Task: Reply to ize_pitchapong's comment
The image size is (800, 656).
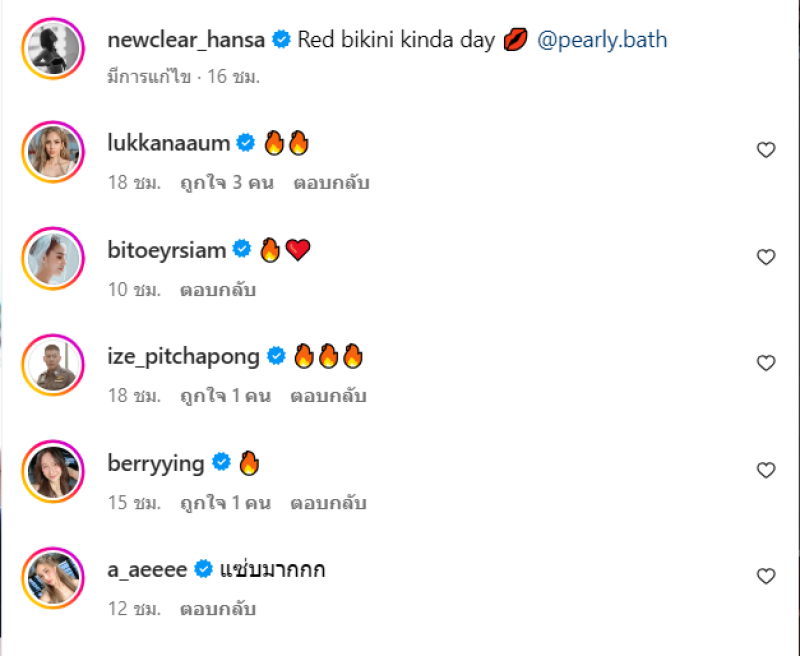Action: [x=329, y=396]
